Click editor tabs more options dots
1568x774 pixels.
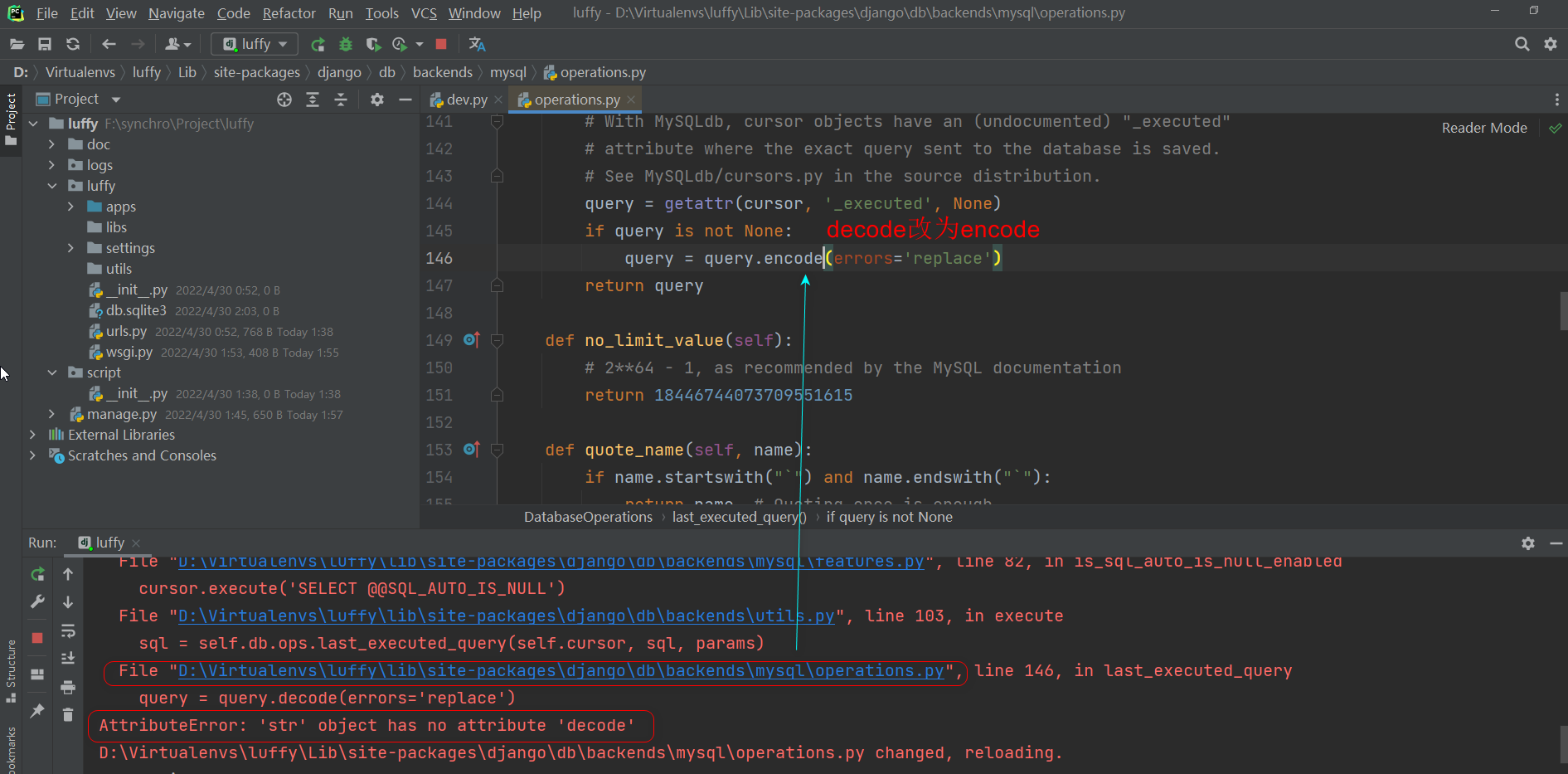click(x=1556, y=100)
